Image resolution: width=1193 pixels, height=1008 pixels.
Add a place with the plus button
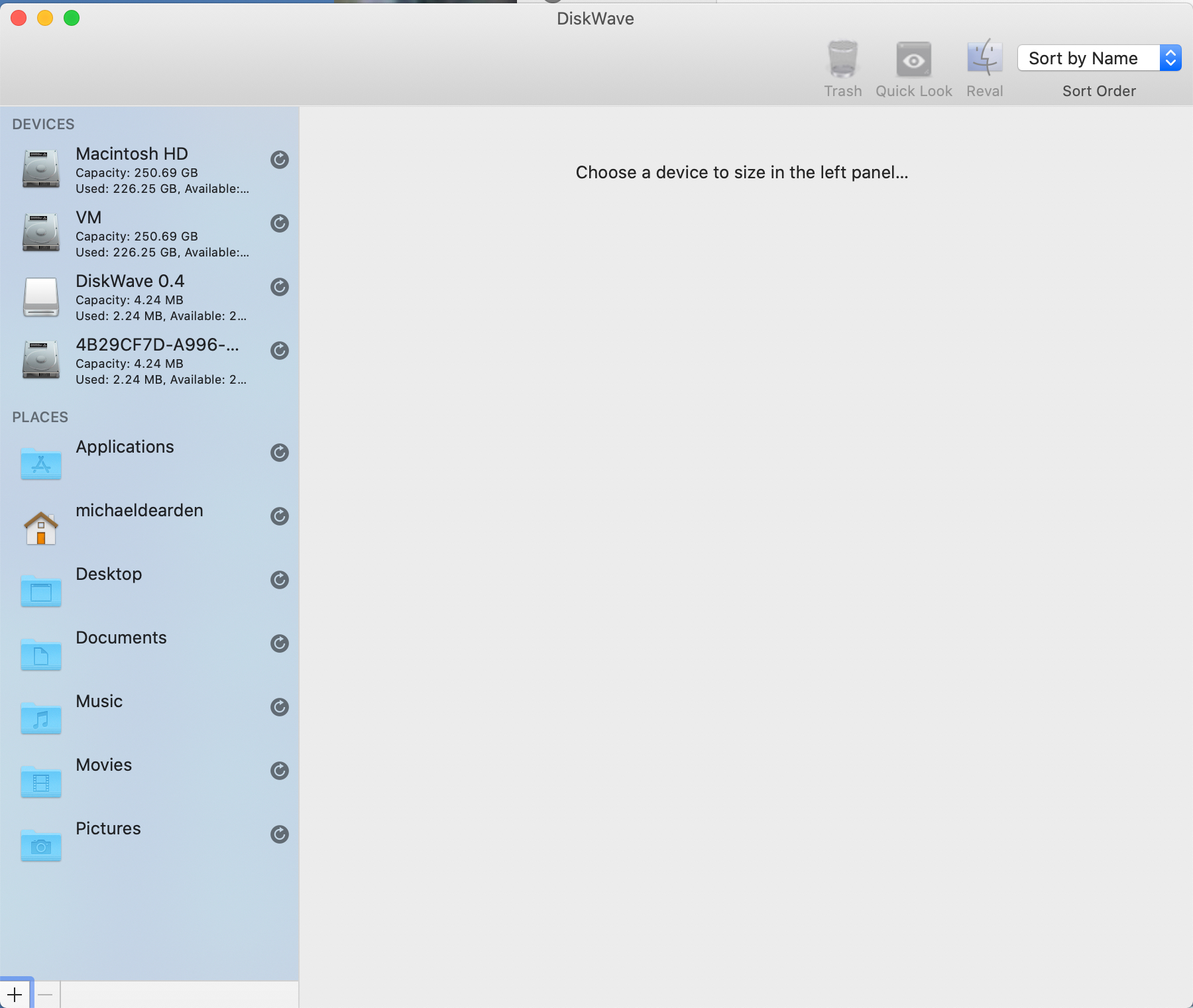pos(15,994)
